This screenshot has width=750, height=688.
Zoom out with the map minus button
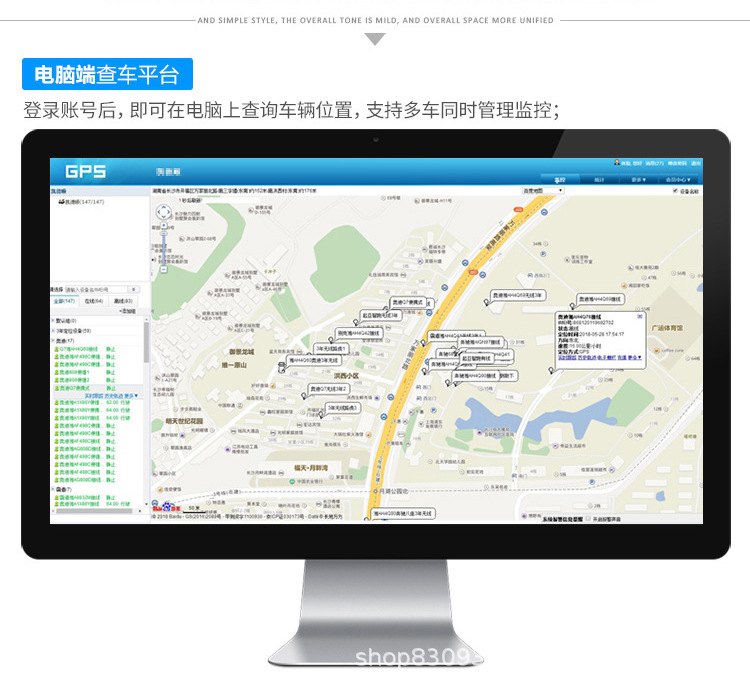click(164, 269)
